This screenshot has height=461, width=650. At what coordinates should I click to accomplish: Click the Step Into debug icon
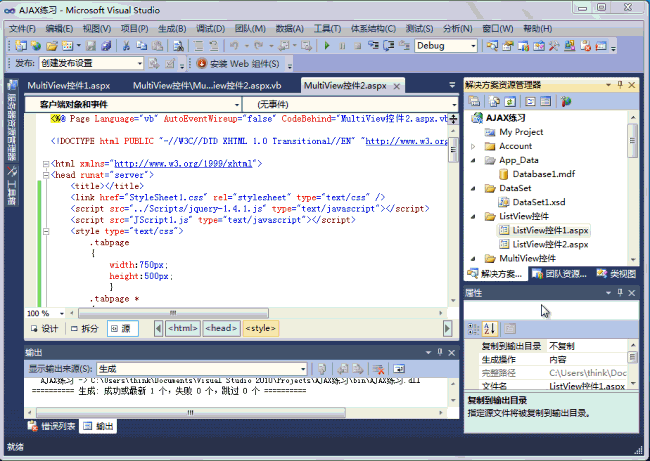[373, 46]
